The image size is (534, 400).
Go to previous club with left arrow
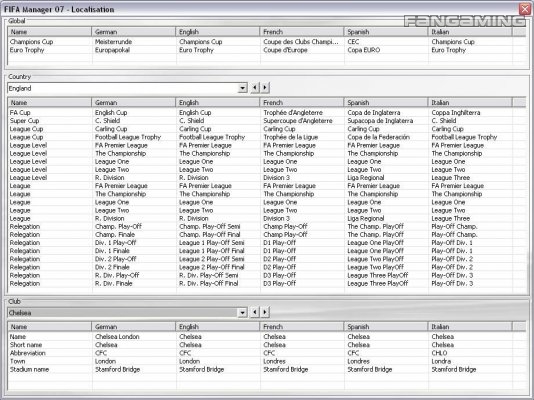(255, 312)
